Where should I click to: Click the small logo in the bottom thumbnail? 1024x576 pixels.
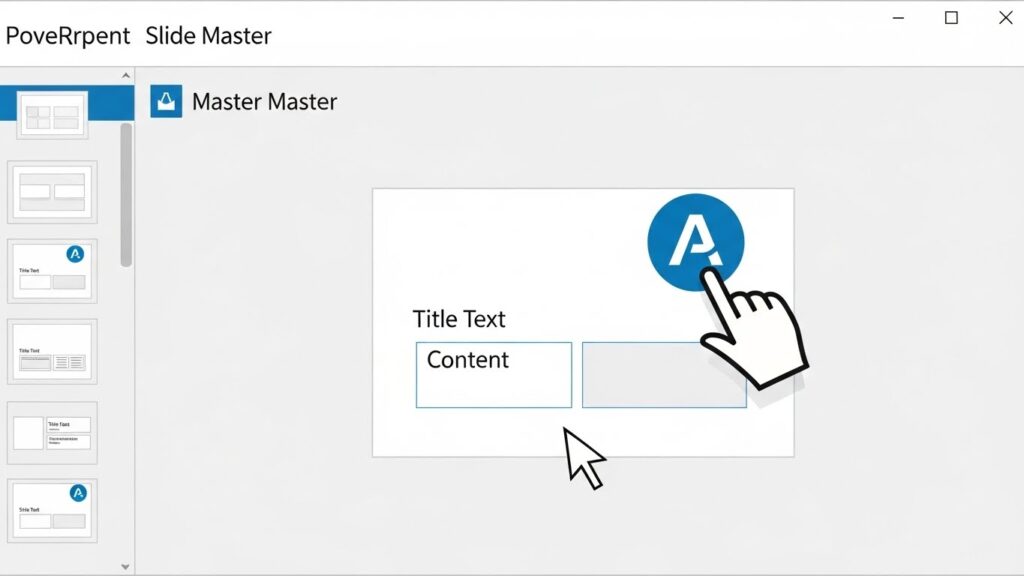point(78,493)
